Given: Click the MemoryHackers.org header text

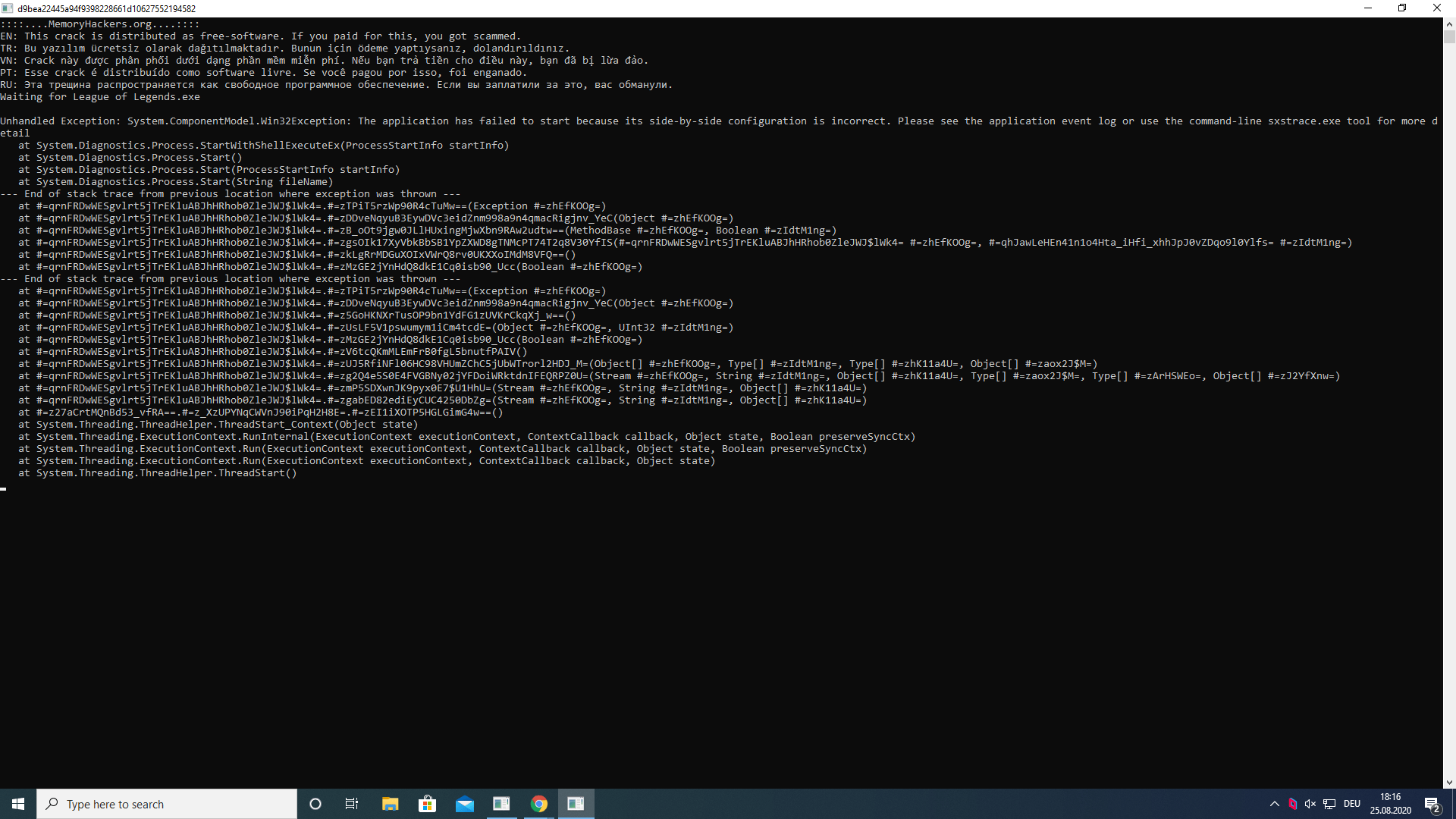Looking at the screenshot, I should pyautogui.click(x=100, y=24).
